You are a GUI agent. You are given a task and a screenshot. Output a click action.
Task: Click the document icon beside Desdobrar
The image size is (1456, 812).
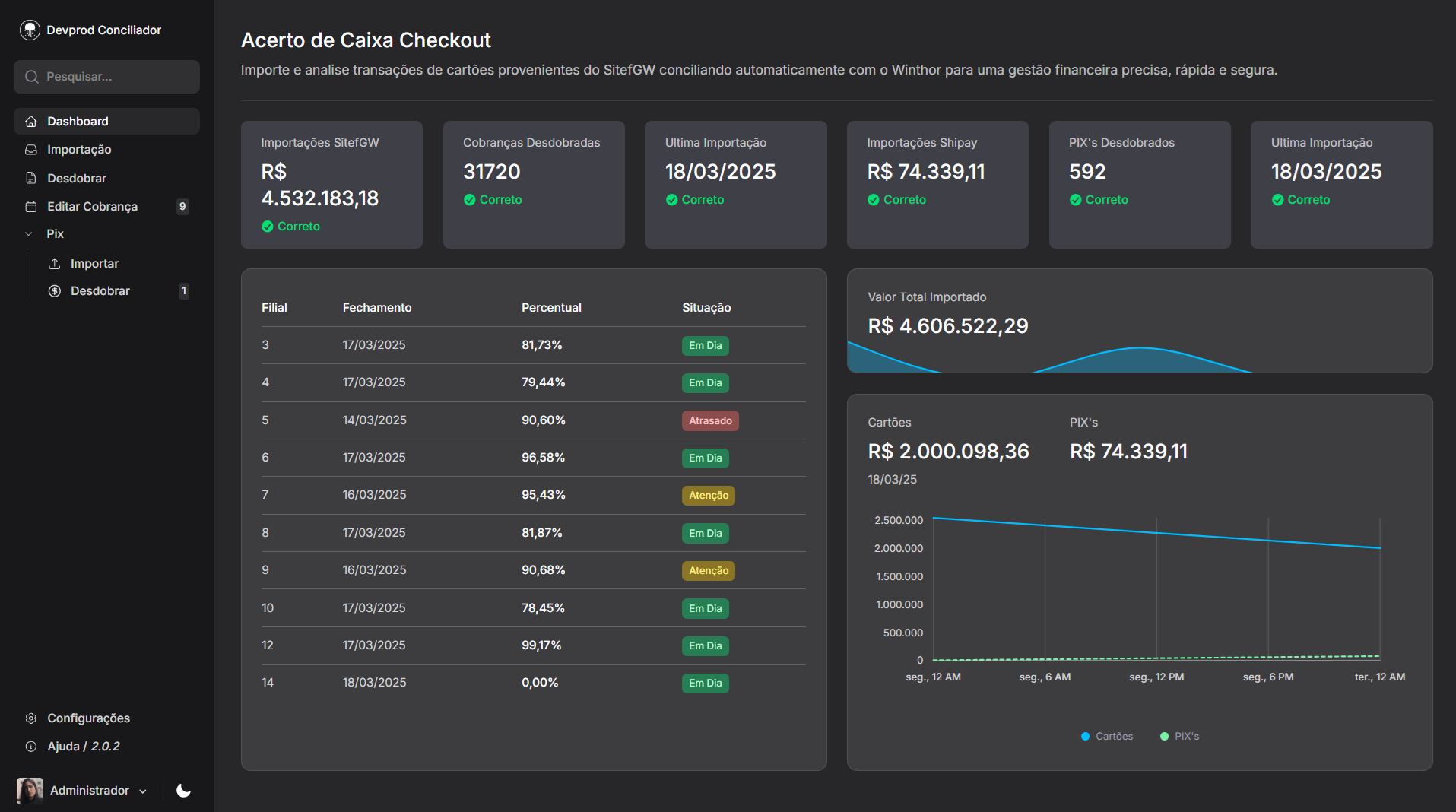[x=31, y=178]
